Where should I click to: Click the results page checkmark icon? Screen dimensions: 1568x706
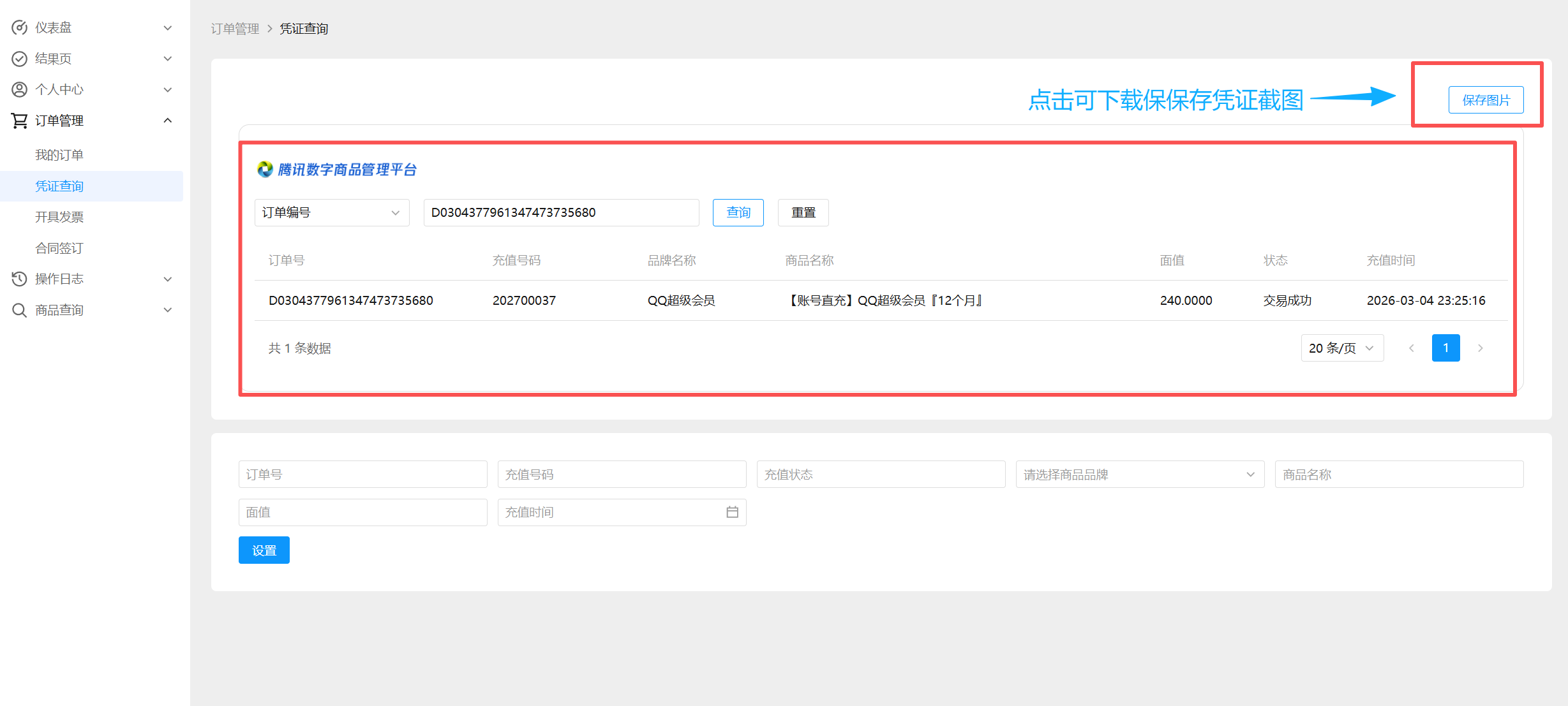point(20,59)
